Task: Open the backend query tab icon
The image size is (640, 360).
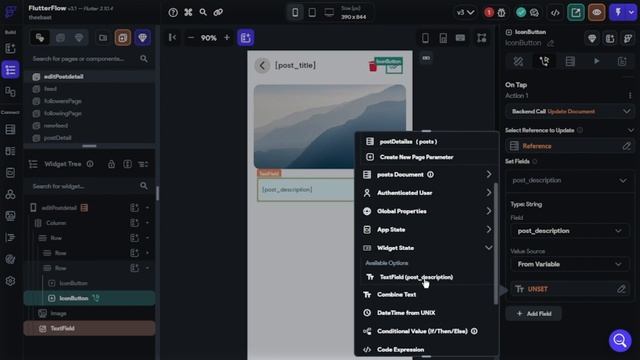Action: 570,61
